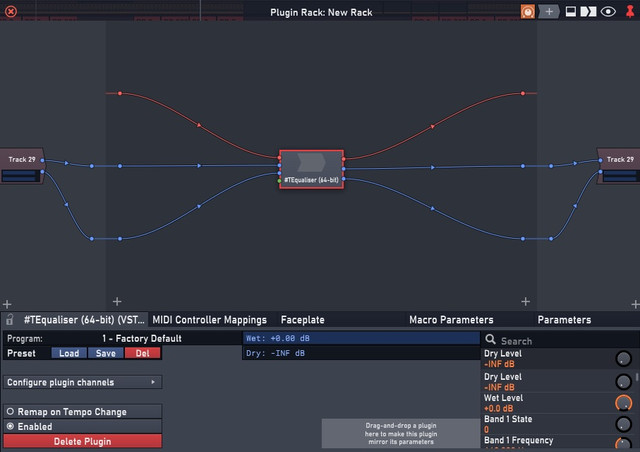Adjust the Dry: -INF dB level bar
The image size is (640, 452).
pos(361,353)
